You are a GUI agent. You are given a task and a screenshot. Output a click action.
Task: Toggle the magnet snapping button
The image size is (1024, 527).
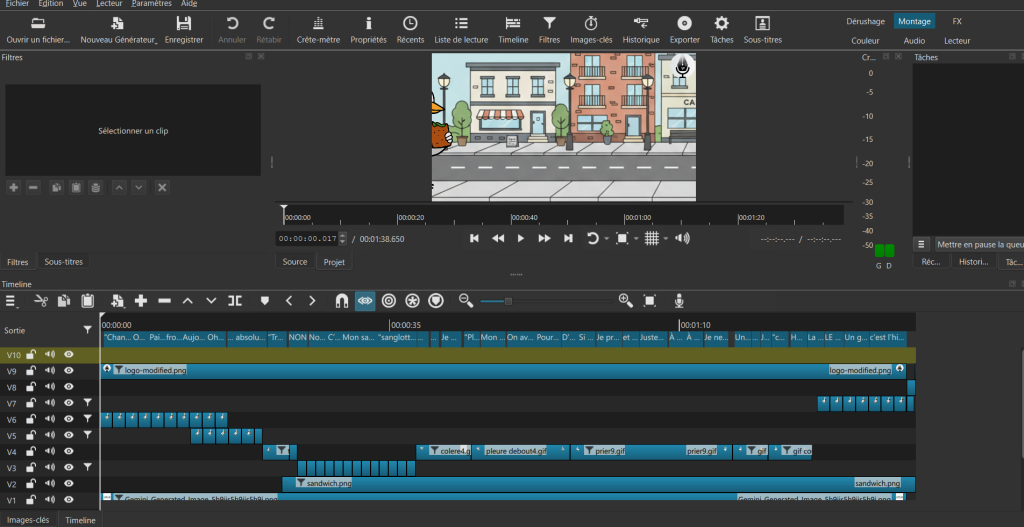coord(341,300)
